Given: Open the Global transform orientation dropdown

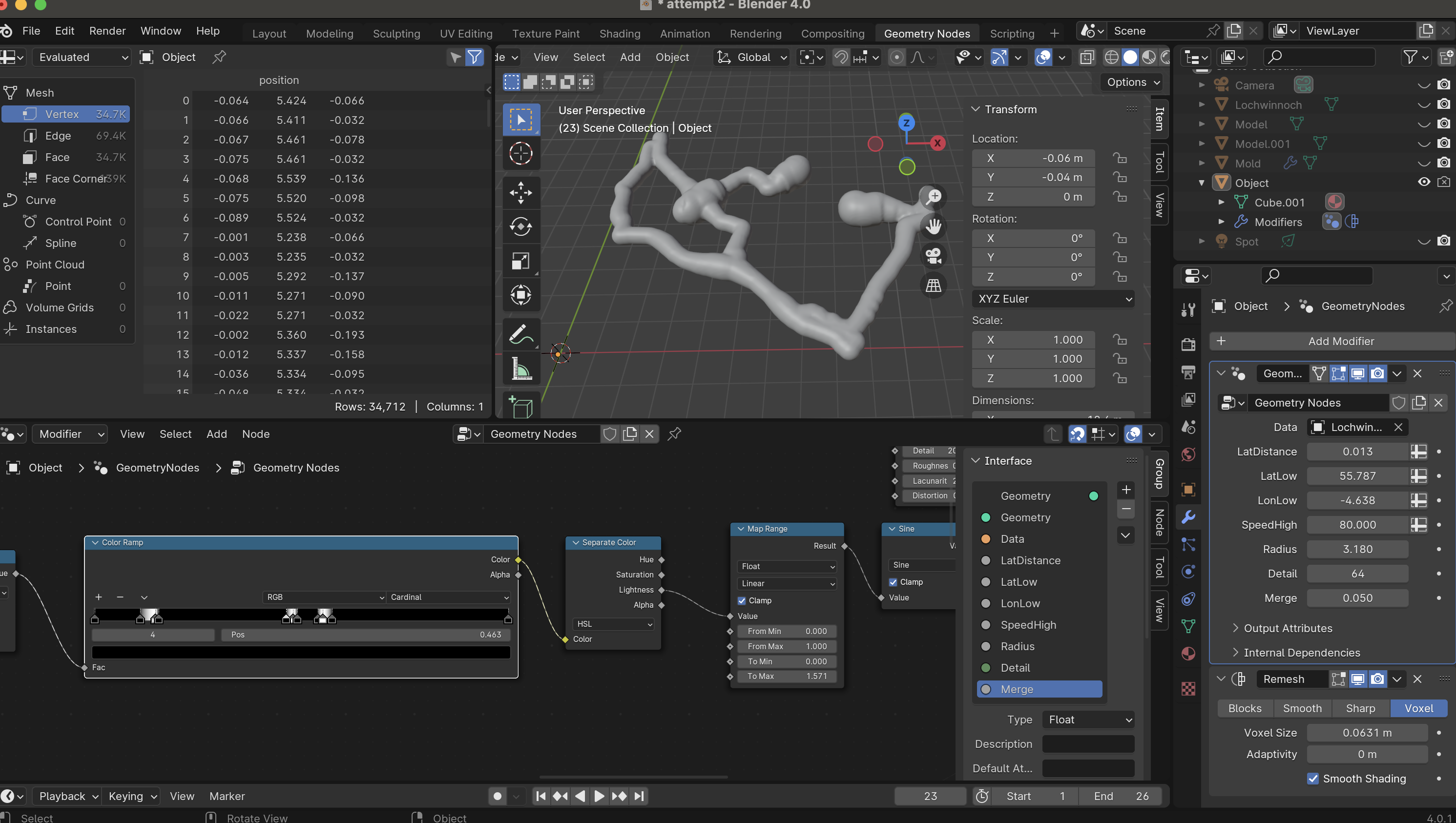Looking at the screenshot, I should pyautogui.click(x=752, y=57).
